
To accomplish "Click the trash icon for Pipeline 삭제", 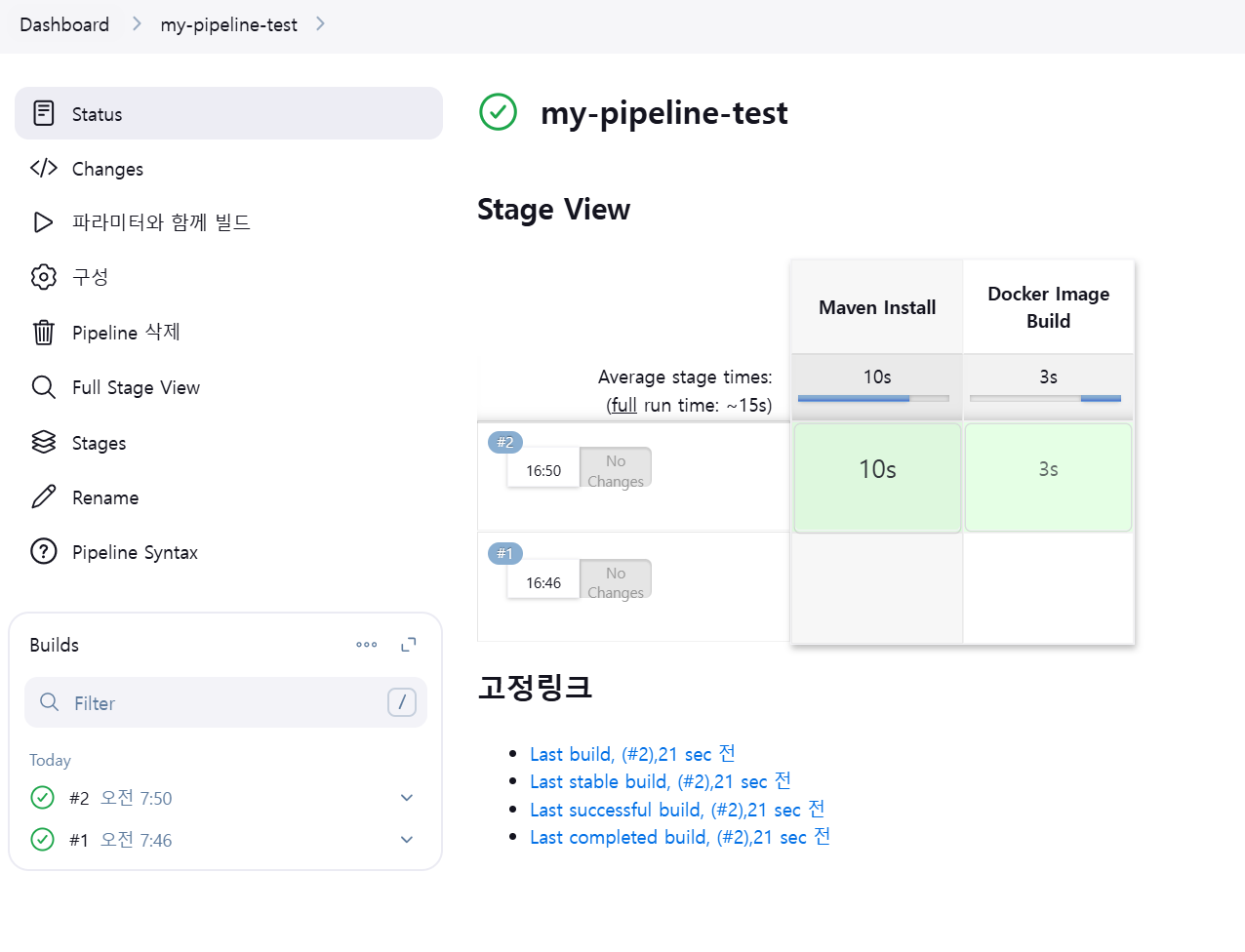I will [x=44, y=333].
